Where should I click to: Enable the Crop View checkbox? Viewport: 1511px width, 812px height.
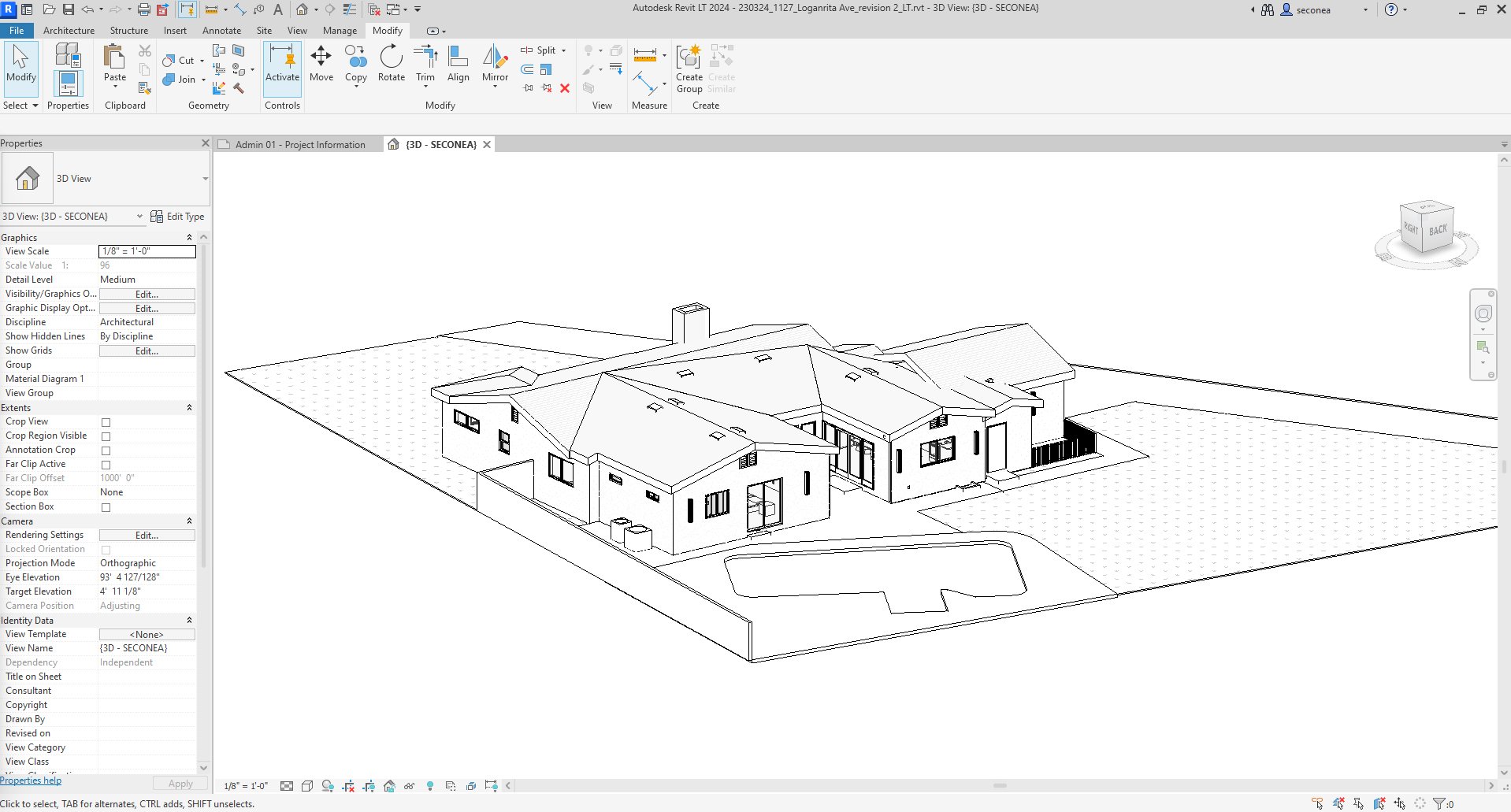(x=106, y=422)
